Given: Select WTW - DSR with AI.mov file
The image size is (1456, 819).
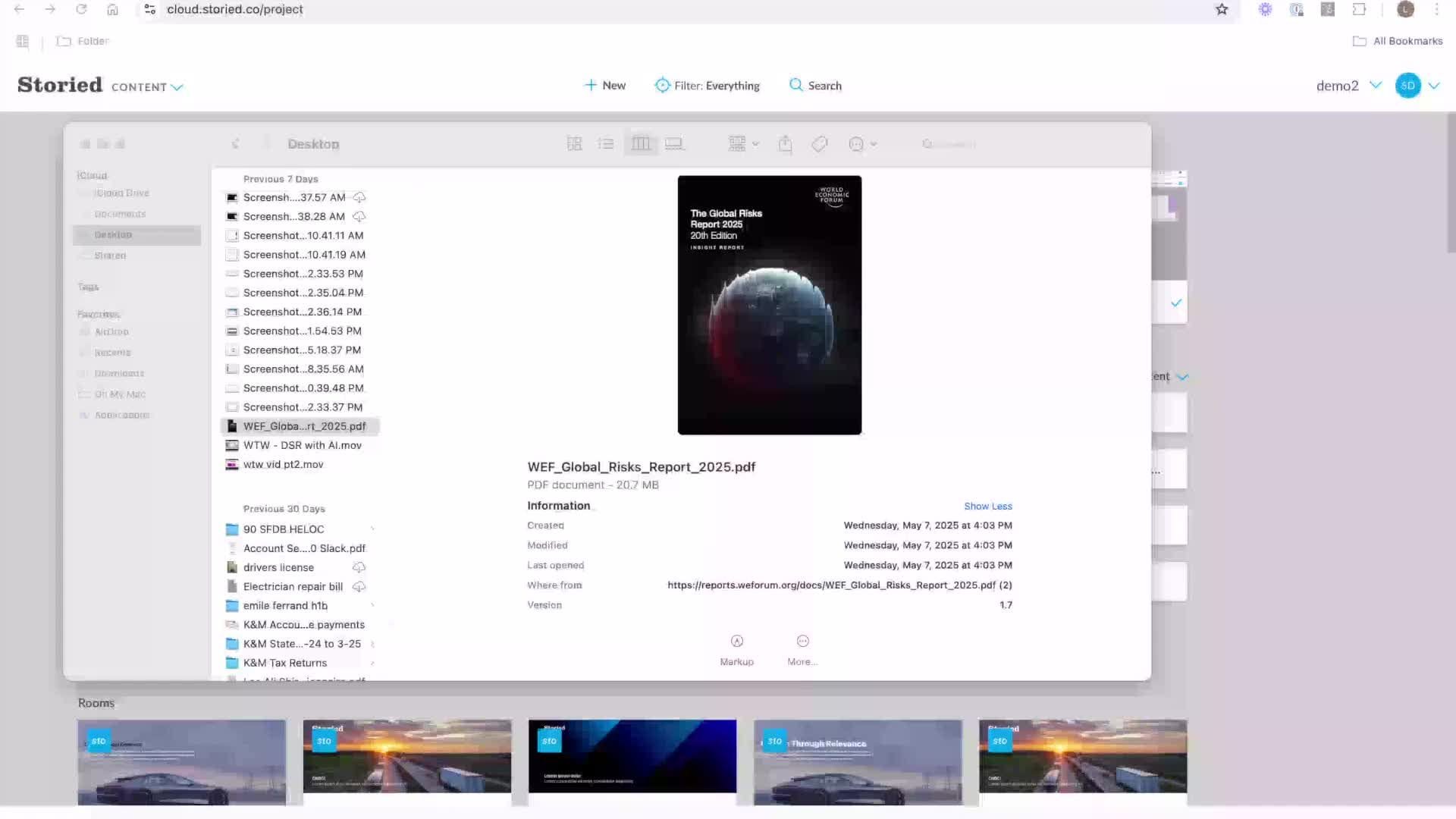Looking at the screenshot, I should coord(302,445).
